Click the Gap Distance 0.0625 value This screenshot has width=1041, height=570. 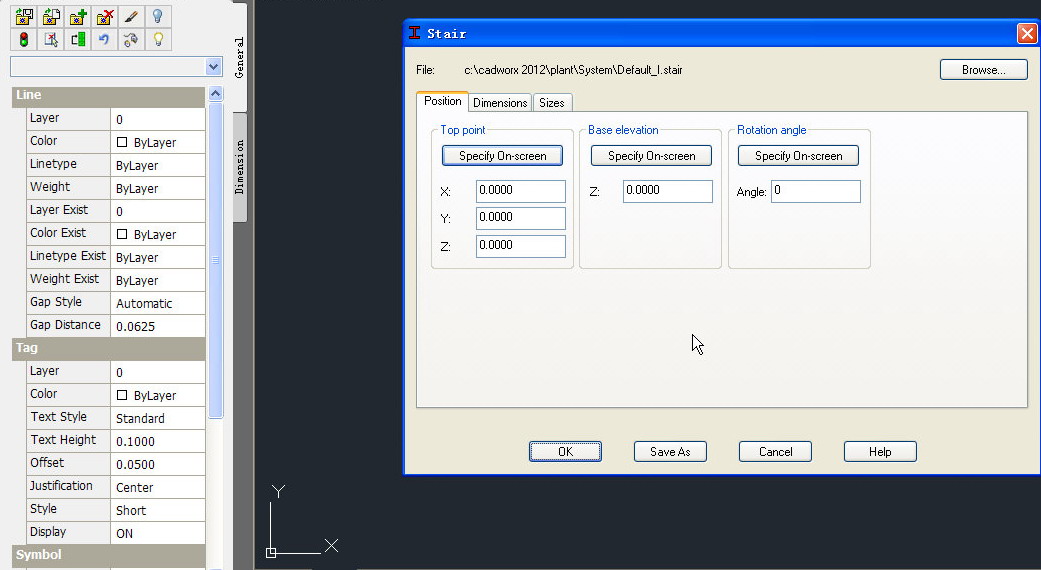point(157,326)
